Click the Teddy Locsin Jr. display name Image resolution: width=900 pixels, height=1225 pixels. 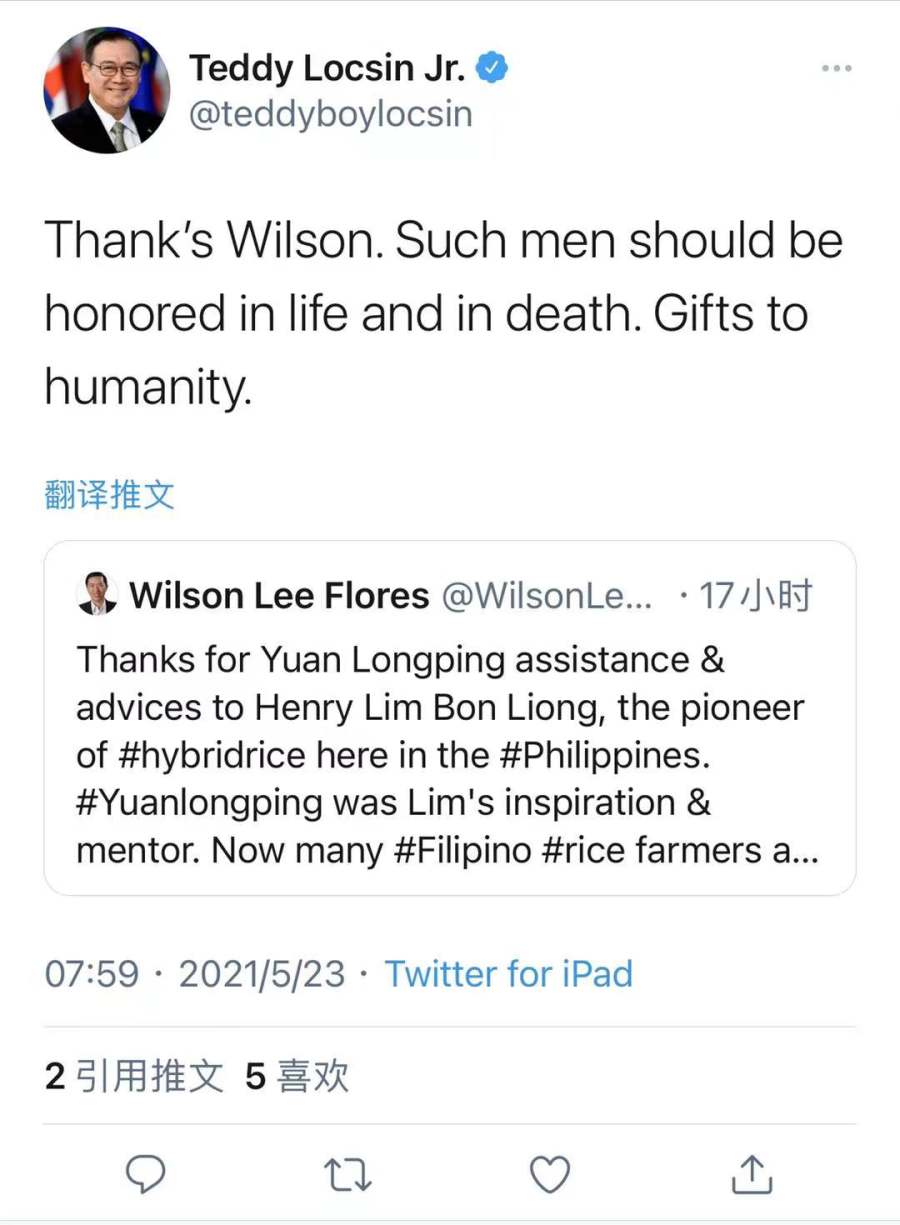coord(328,68)
